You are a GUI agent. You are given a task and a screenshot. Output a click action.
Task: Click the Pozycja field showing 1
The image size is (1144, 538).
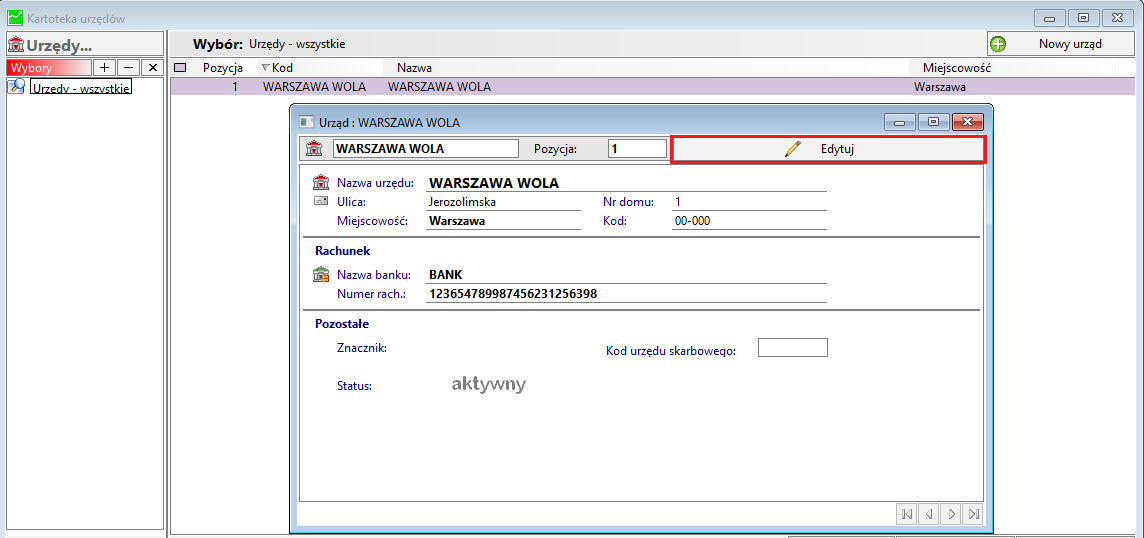(637, 149)
